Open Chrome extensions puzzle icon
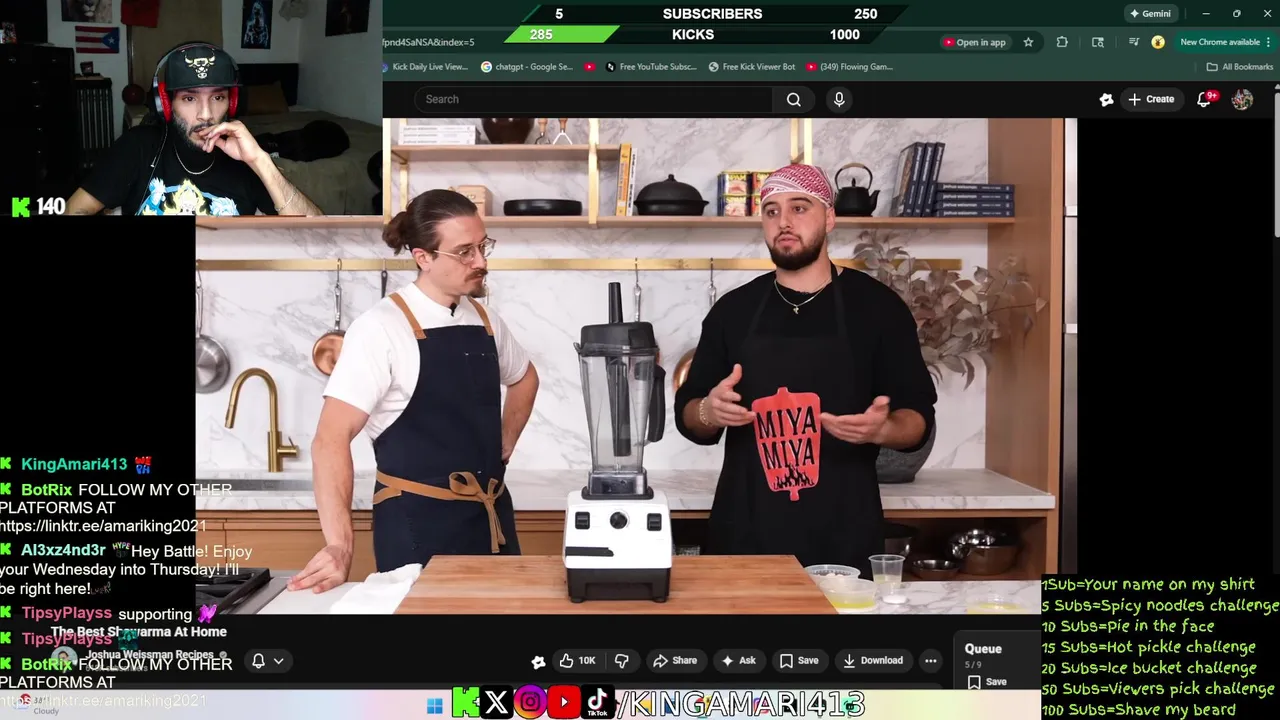Screen dimensions: 1280x720 (1062, 42)
